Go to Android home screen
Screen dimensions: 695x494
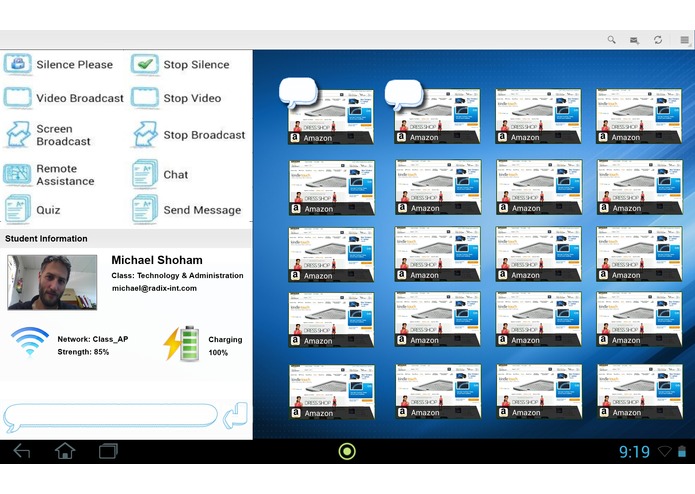point(65,451)
